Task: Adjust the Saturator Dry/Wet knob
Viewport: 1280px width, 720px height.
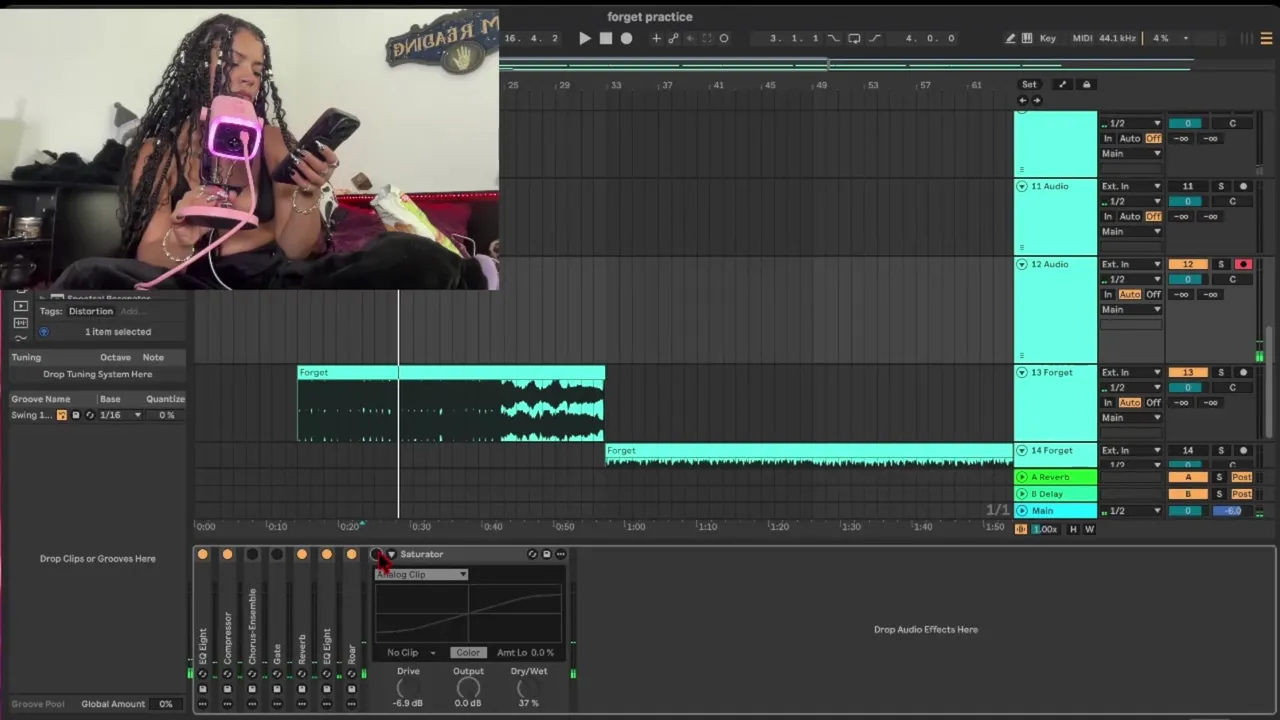Action: click(528, 688)
